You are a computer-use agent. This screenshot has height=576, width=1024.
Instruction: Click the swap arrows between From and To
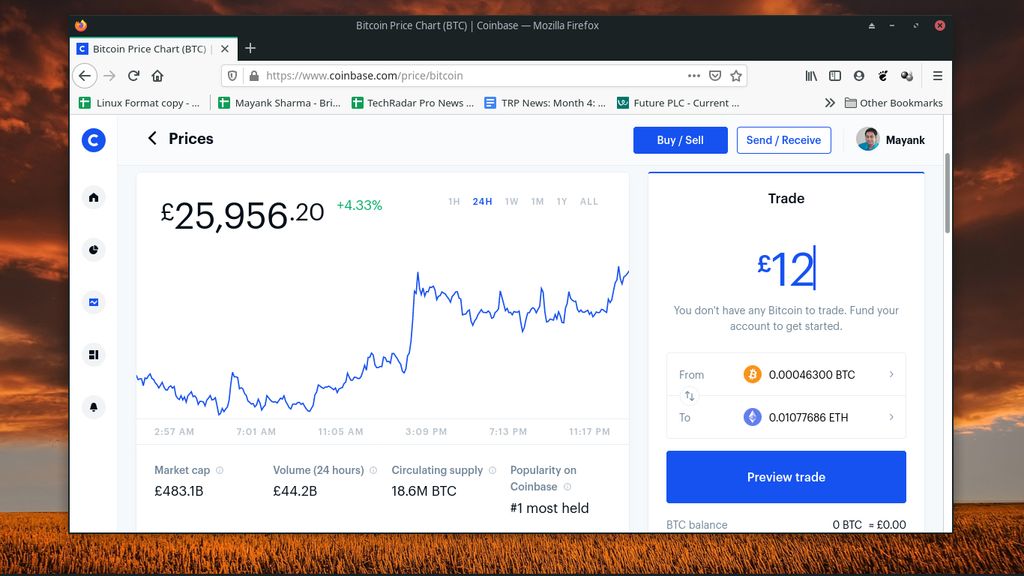click(688, 396)
